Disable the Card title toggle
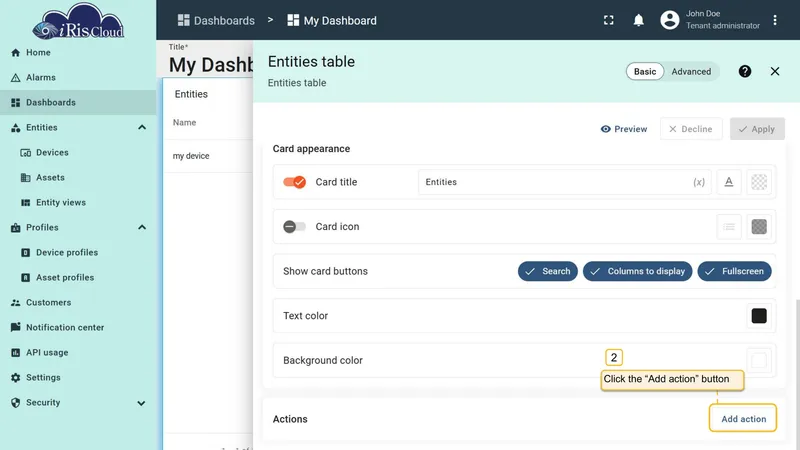 pyautogui.click(x=294, y=182)
